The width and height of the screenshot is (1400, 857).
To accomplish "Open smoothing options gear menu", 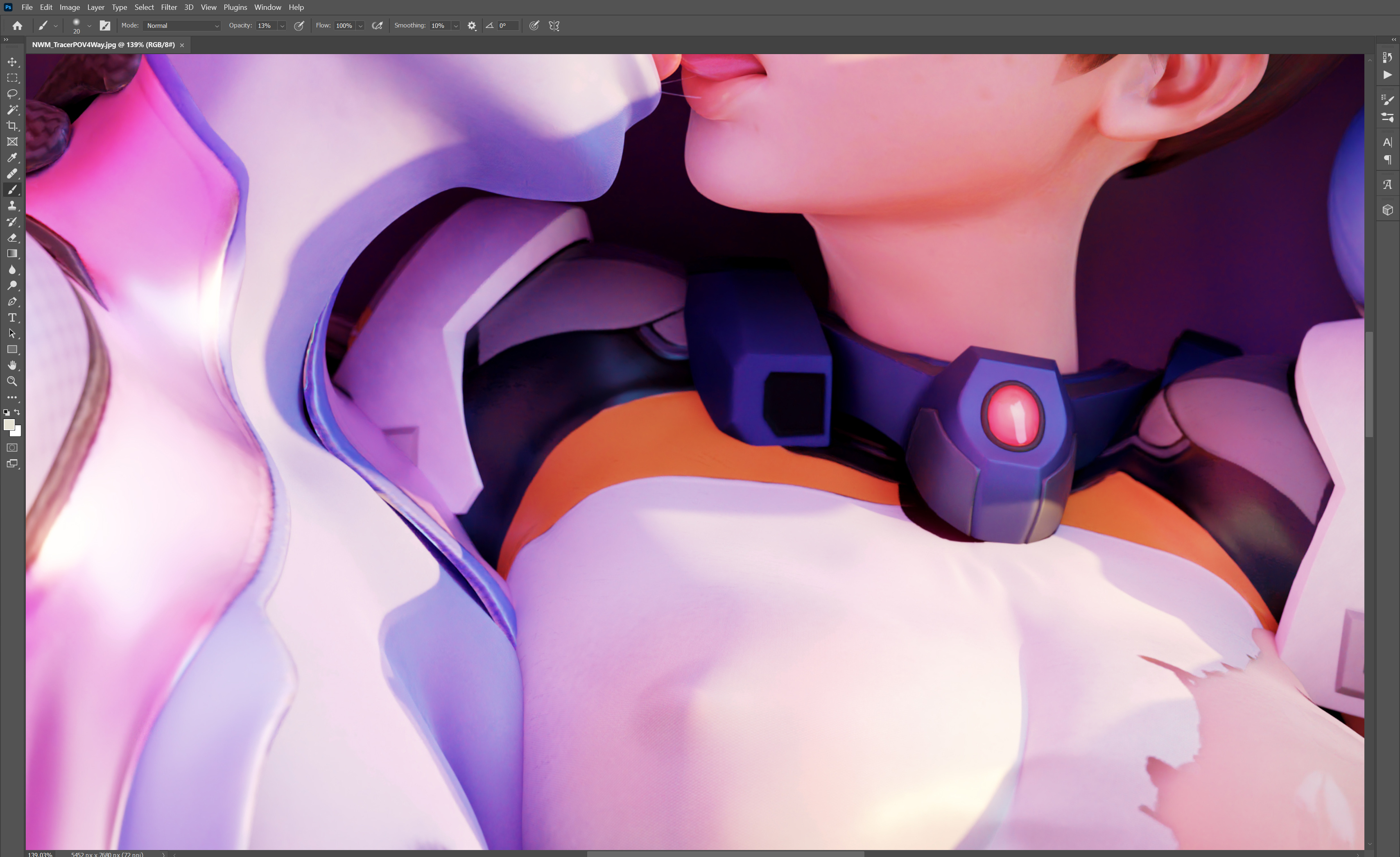I will click(472, 25).
